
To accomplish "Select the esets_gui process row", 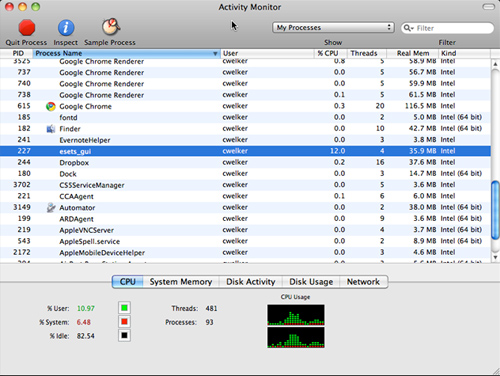I will [245, 151].
